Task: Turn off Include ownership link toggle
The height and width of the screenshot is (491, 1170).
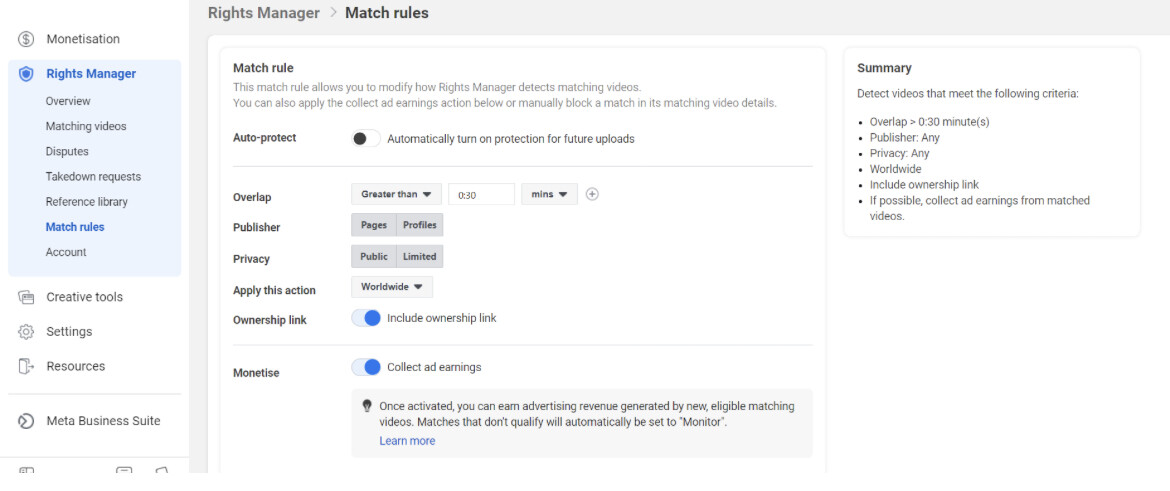Action: coord(366,318)
